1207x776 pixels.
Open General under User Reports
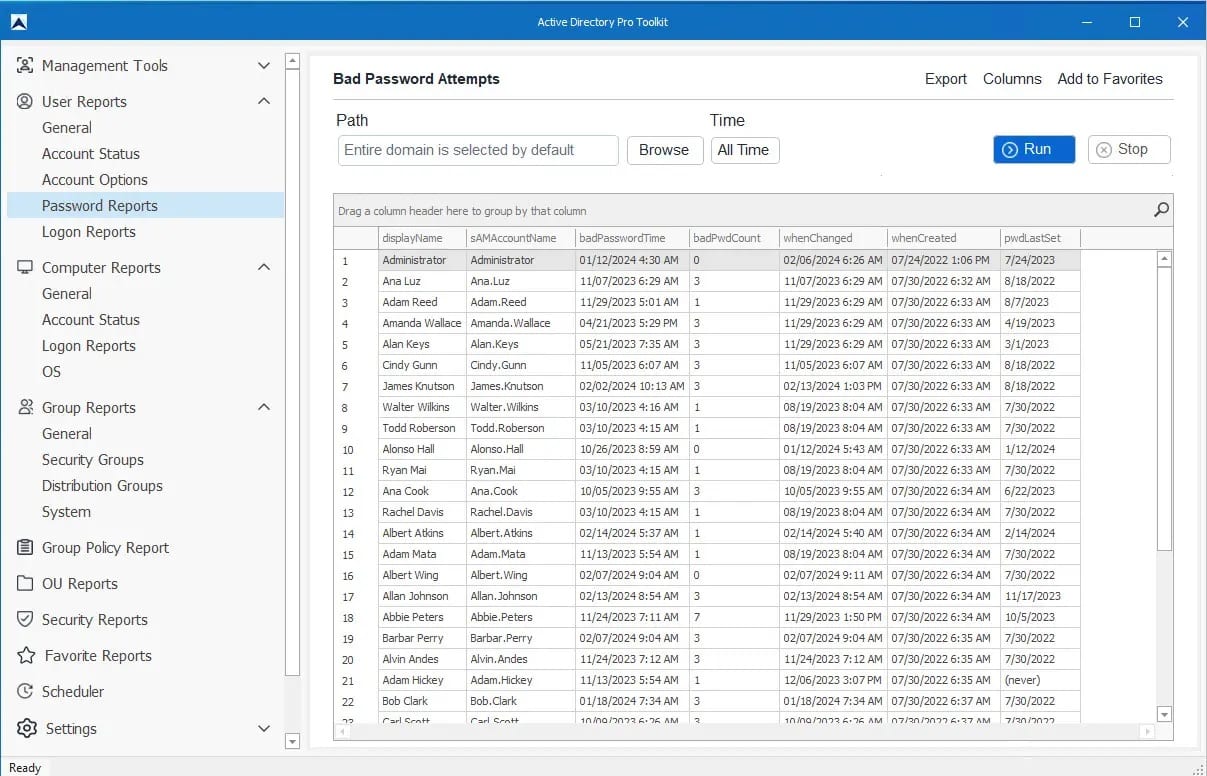(x=67, y=128)
